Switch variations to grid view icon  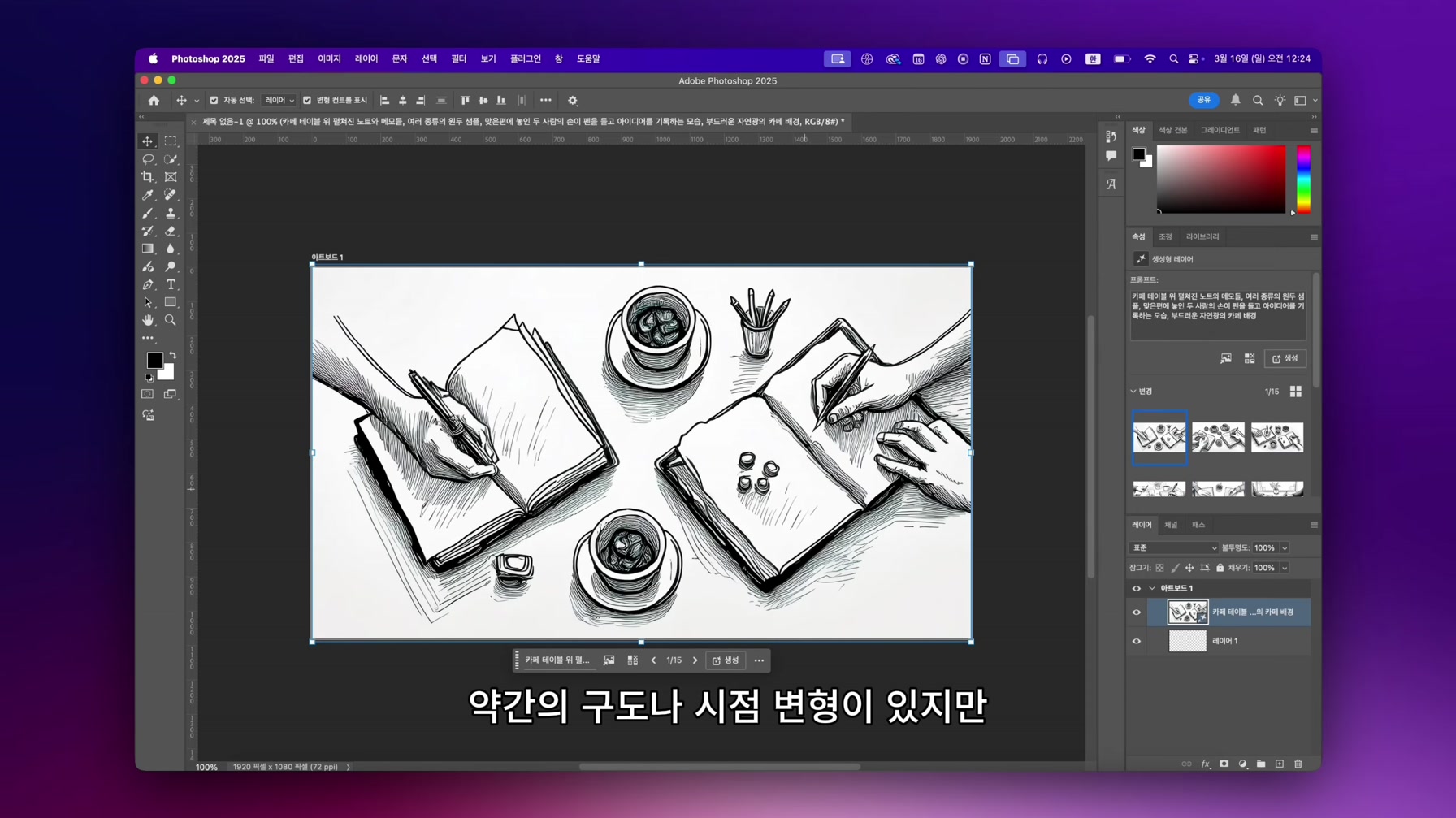[1296, 392]
